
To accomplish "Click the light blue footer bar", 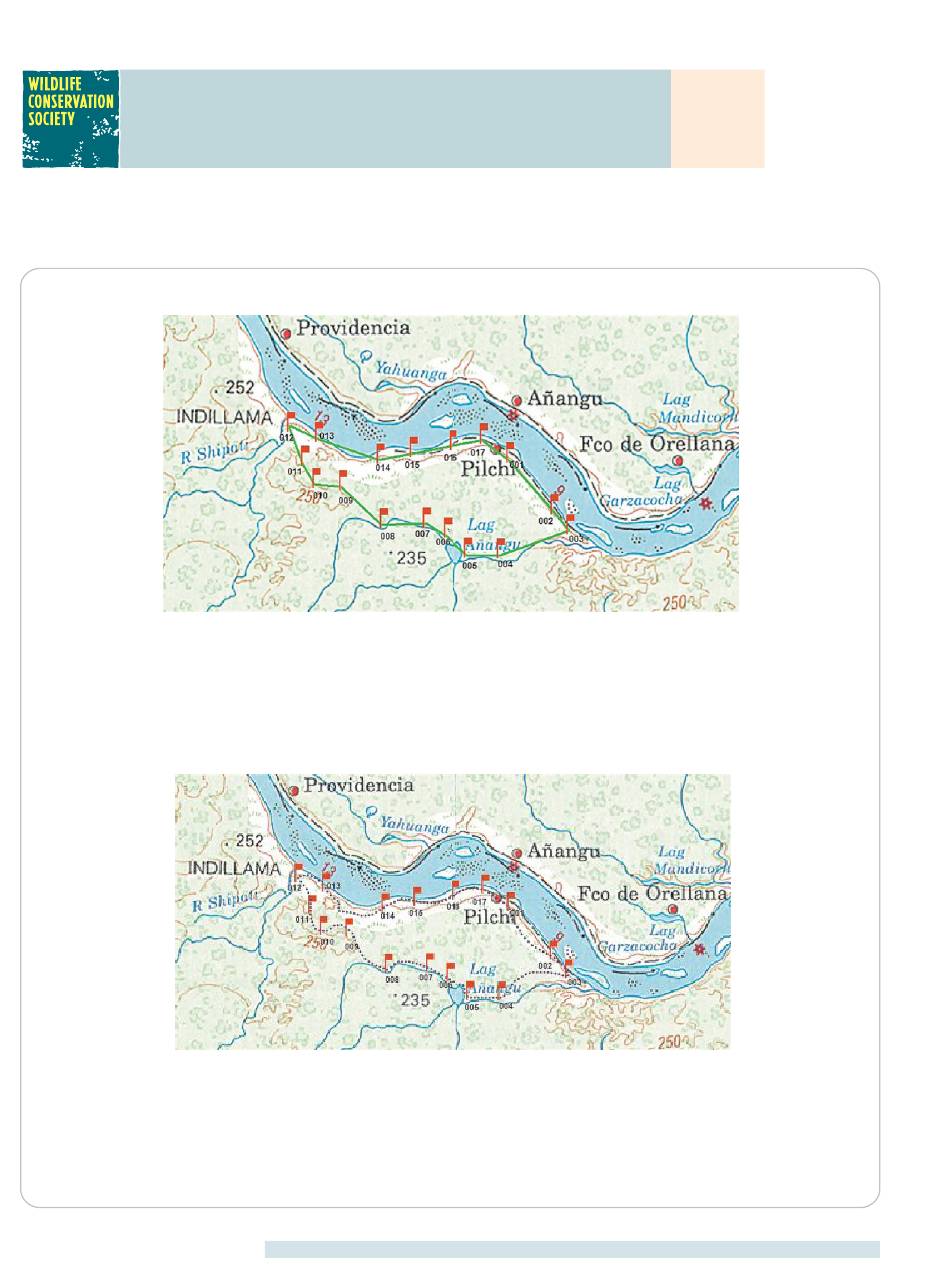I will coord(572,1249).
